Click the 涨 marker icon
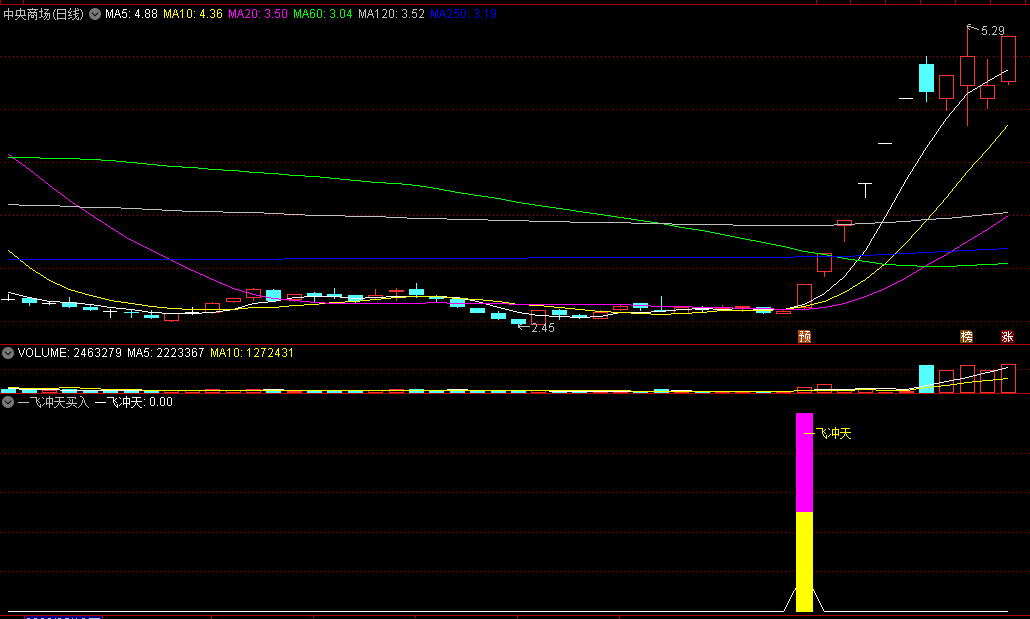This screenshot has height=619, width=1030. pyautogui.click(x=1007, y=336)
